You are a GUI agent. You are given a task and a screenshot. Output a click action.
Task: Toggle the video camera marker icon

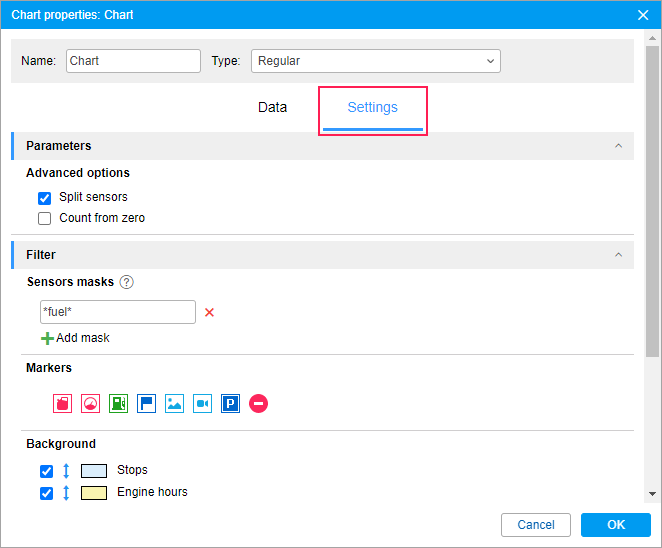pos(203,404)
